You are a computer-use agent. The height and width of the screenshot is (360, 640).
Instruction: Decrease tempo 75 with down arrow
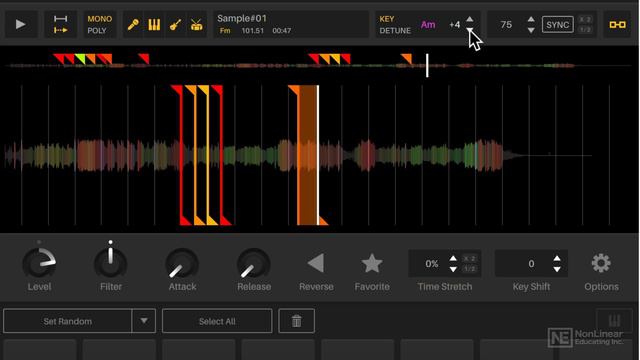click(531, 30)
